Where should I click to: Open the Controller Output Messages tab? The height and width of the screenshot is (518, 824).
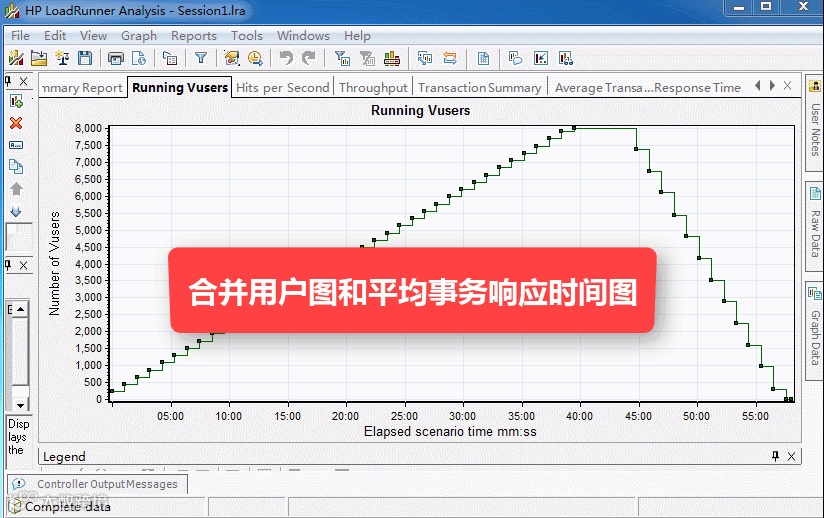pyautogui.click(x=98, y=484)
